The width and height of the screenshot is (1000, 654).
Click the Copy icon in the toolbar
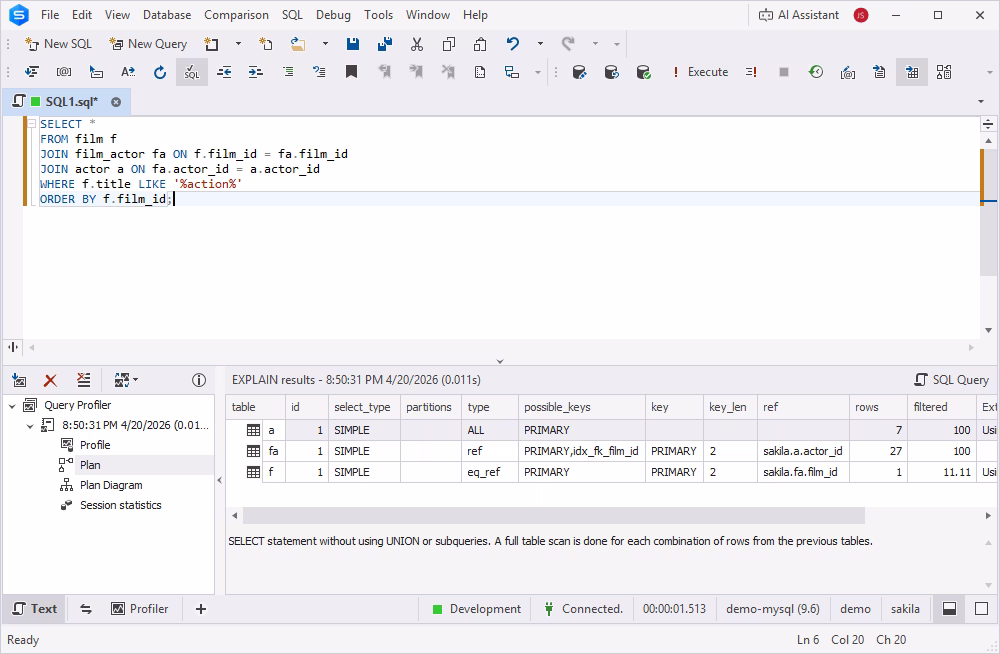448,44
